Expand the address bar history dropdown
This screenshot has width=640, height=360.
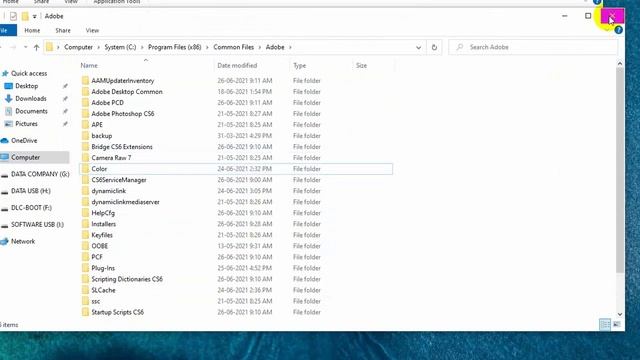[418, 47]
